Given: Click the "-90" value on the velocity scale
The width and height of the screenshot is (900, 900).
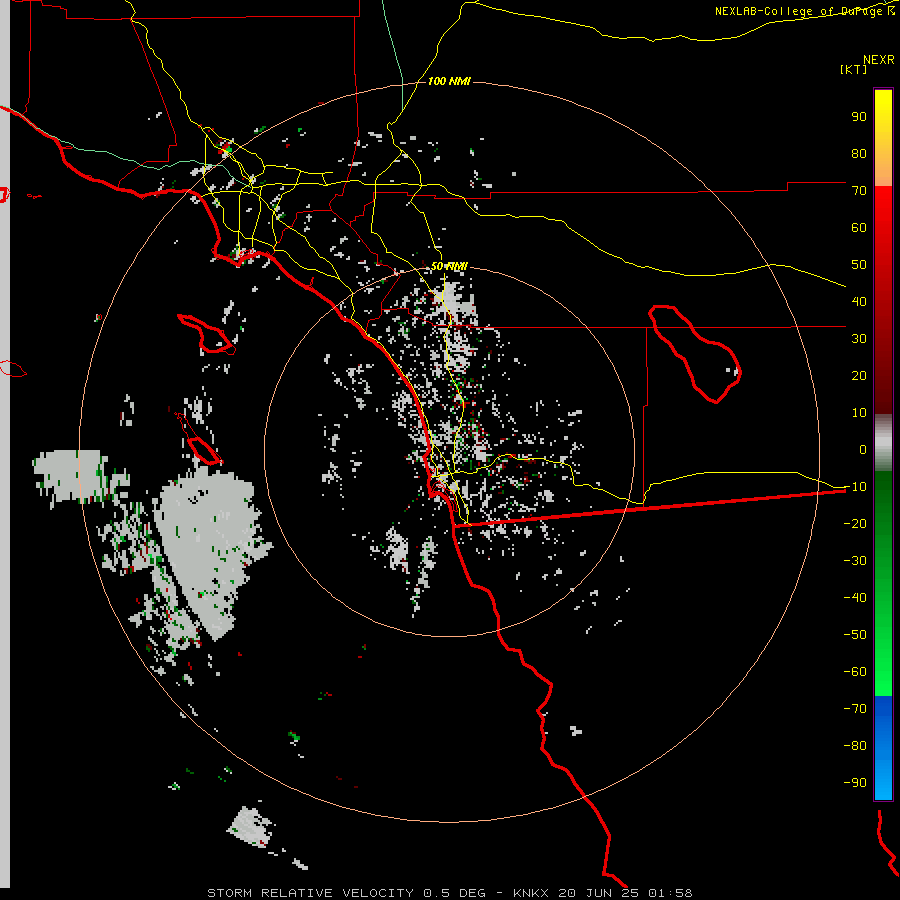Looking at the screenshot, I should [x=855, y=783].
